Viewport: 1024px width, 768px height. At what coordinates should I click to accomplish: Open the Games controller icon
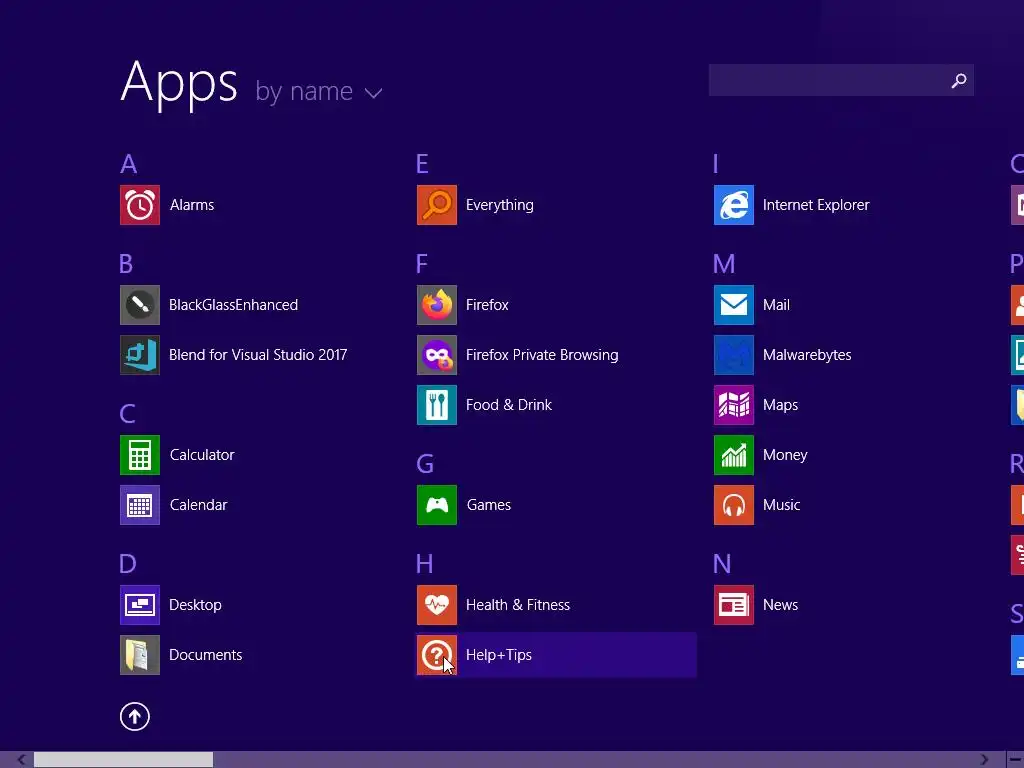[x=437, y=505]
